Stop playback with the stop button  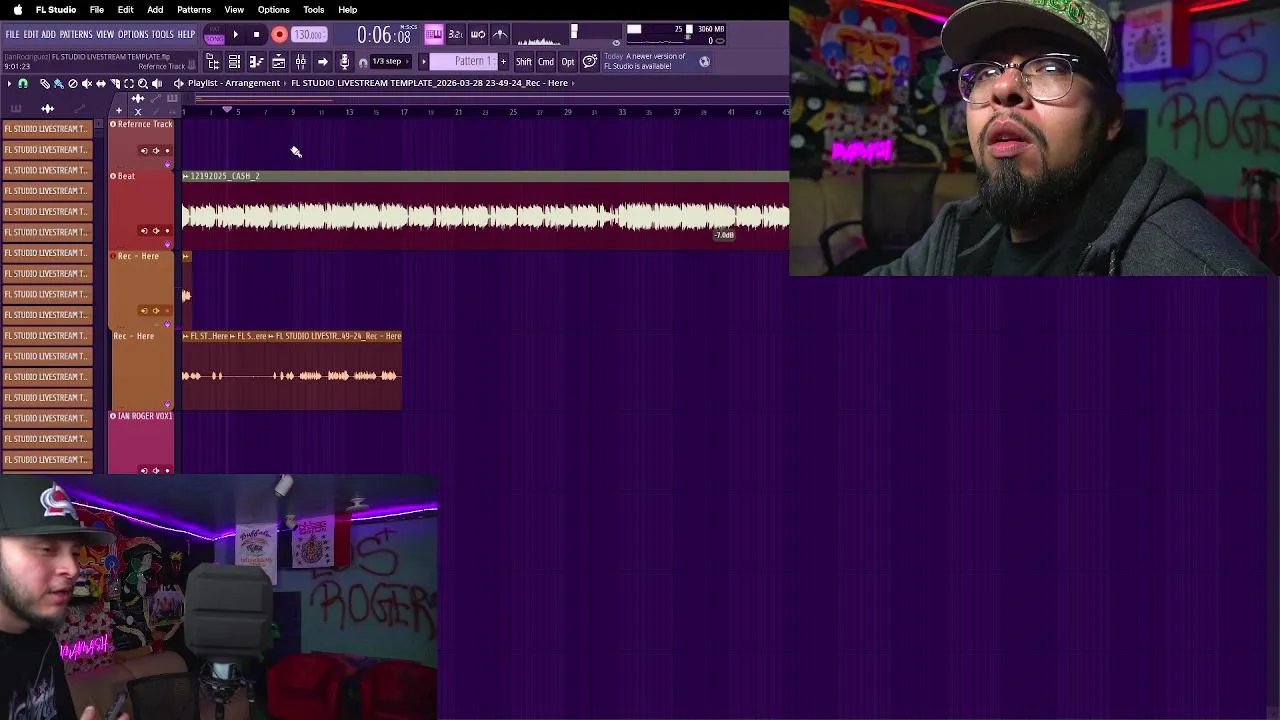click(x=256, y=35)
